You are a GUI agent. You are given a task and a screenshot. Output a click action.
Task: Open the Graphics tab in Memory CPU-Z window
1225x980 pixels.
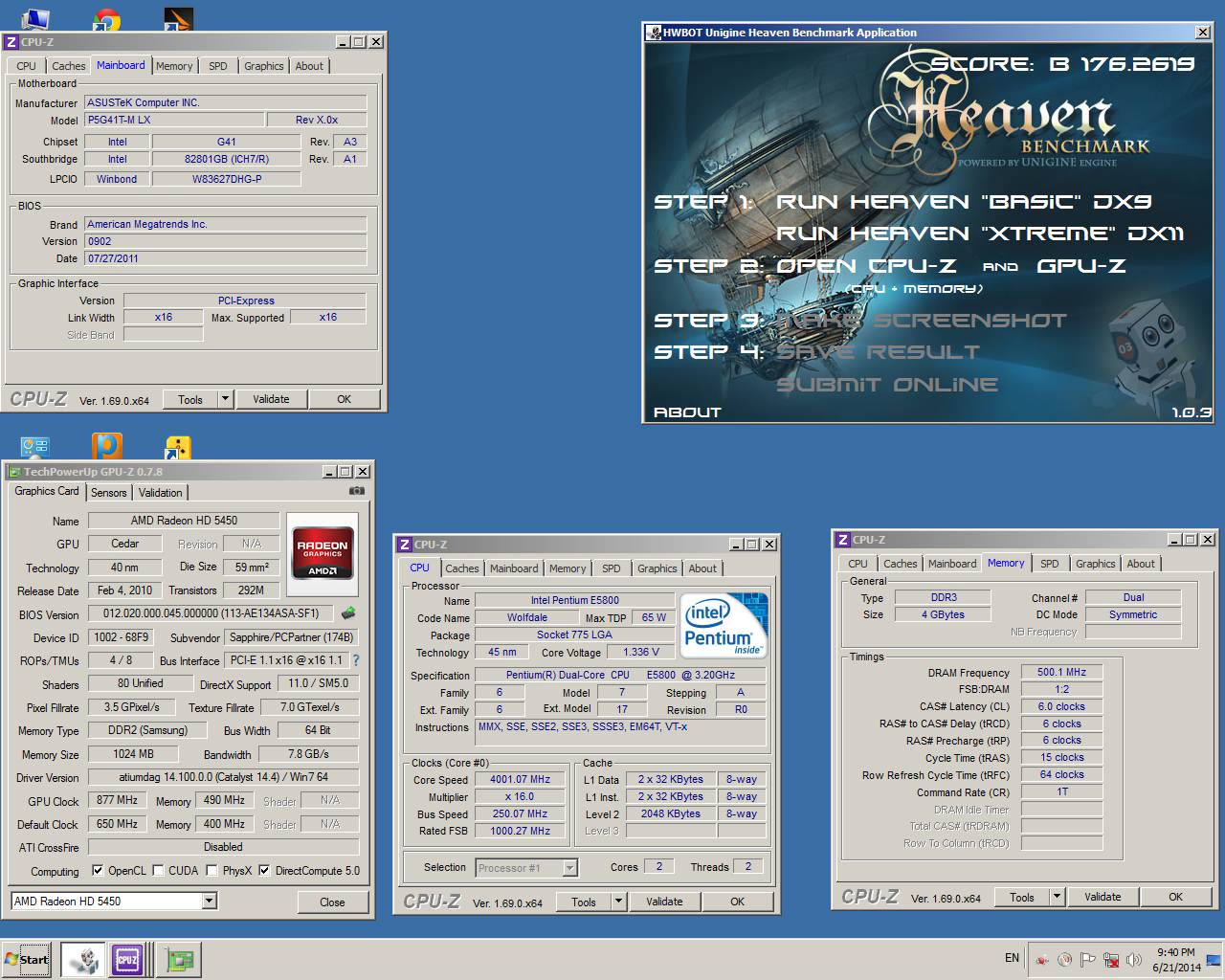(x=1095, y=564)
